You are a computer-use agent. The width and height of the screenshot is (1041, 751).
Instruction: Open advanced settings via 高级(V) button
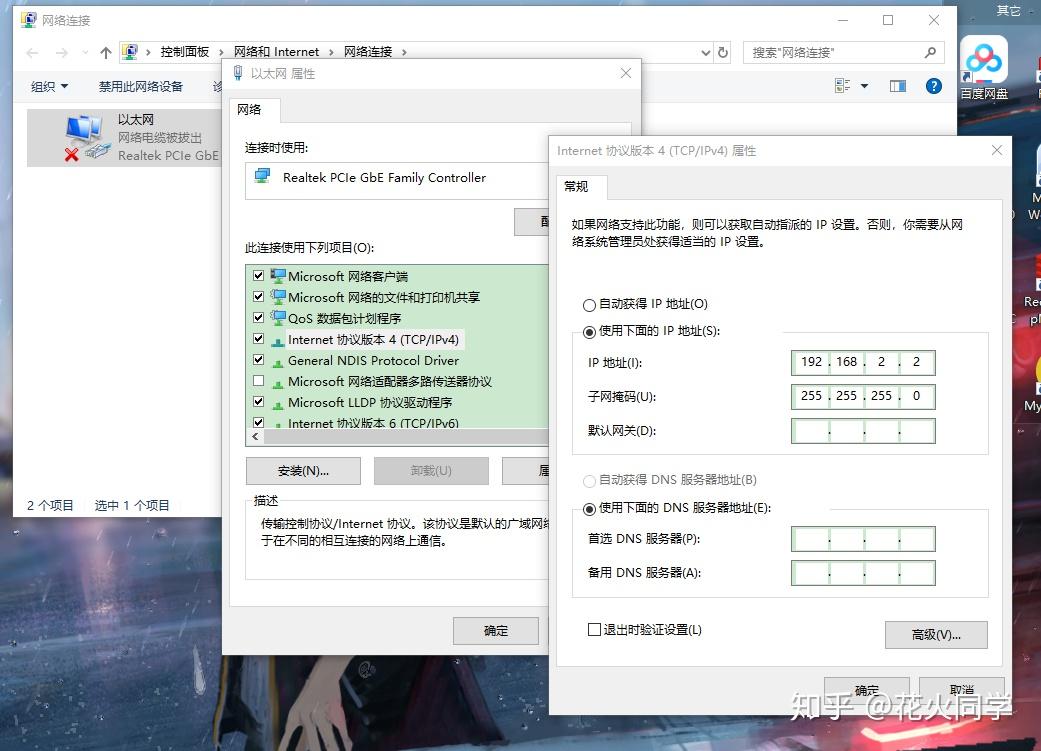pos(935,634)
